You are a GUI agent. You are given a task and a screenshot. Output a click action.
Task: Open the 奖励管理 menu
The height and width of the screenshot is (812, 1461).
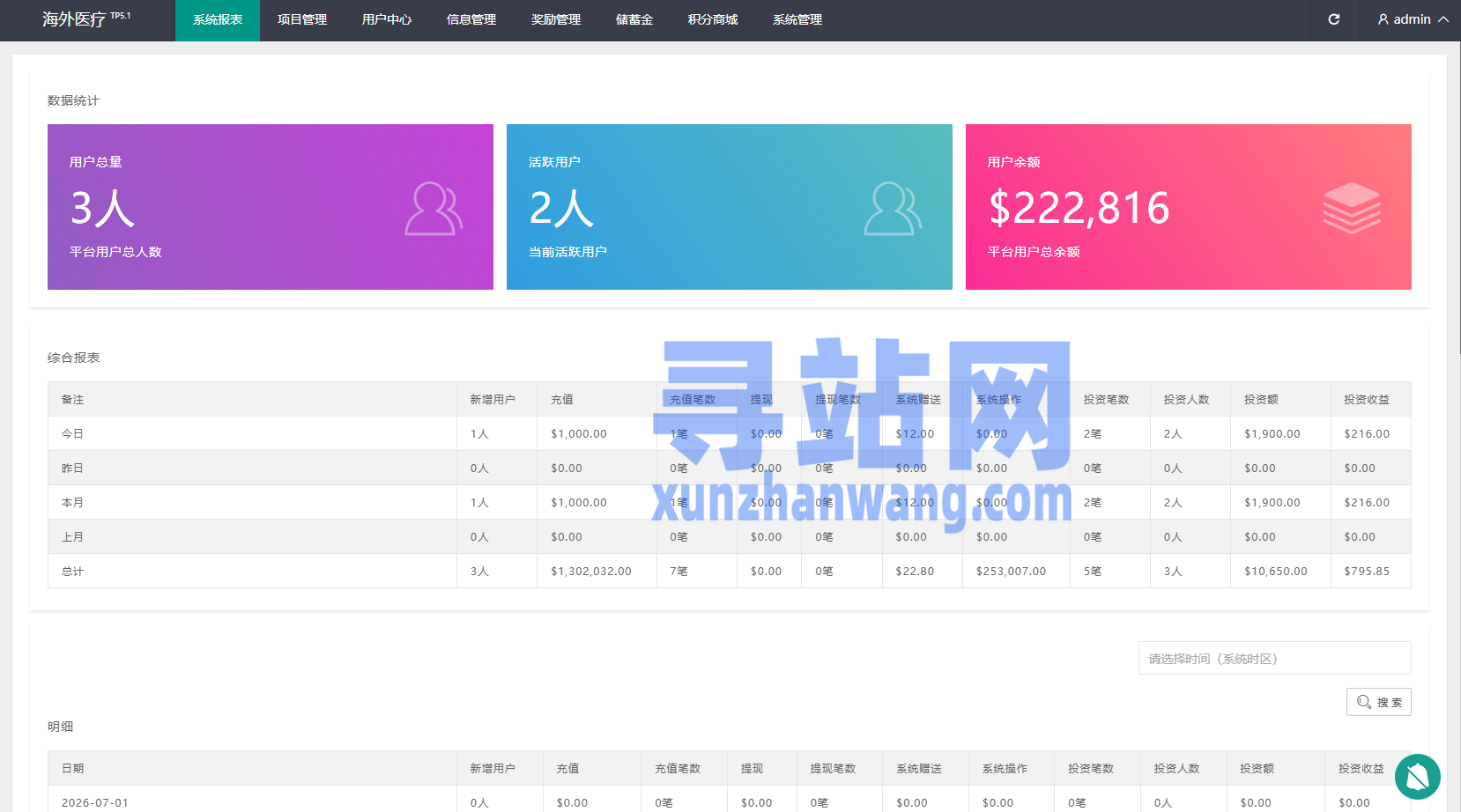click(556, 20)
